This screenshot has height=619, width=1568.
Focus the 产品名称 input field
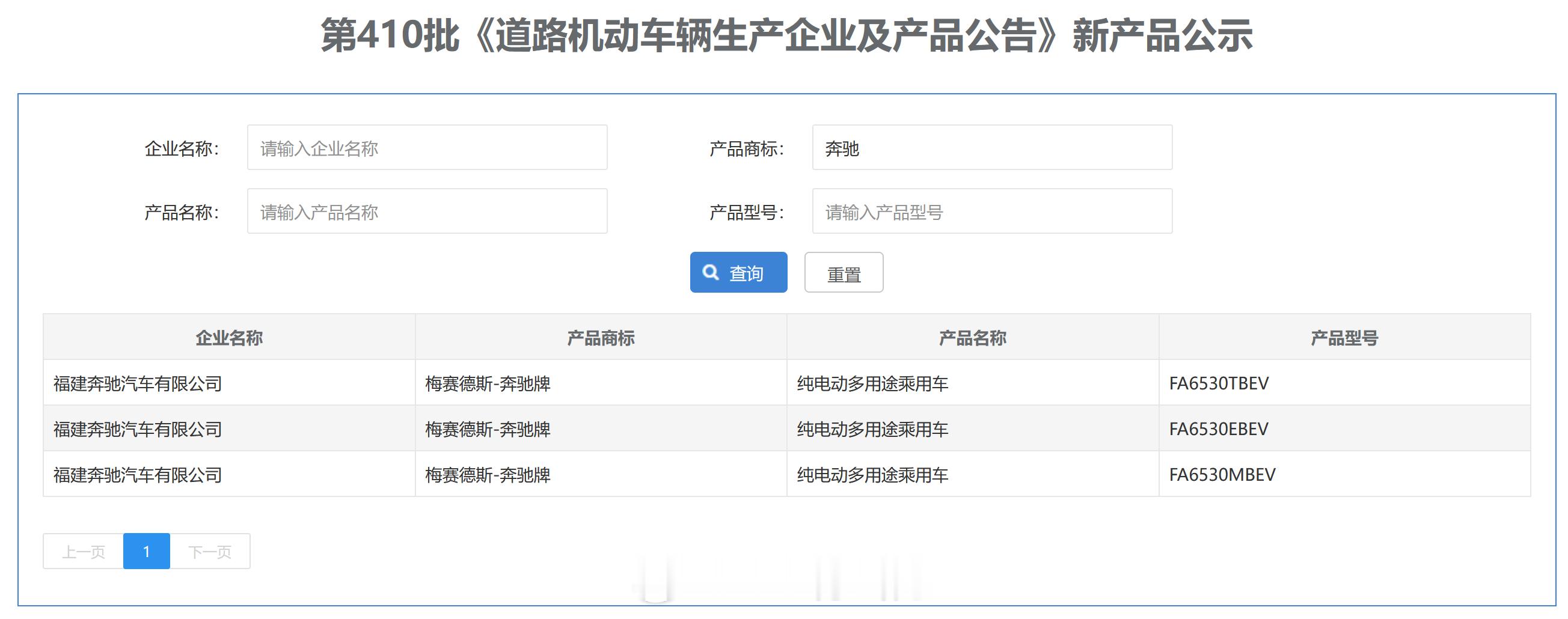[x=427, y=211]
